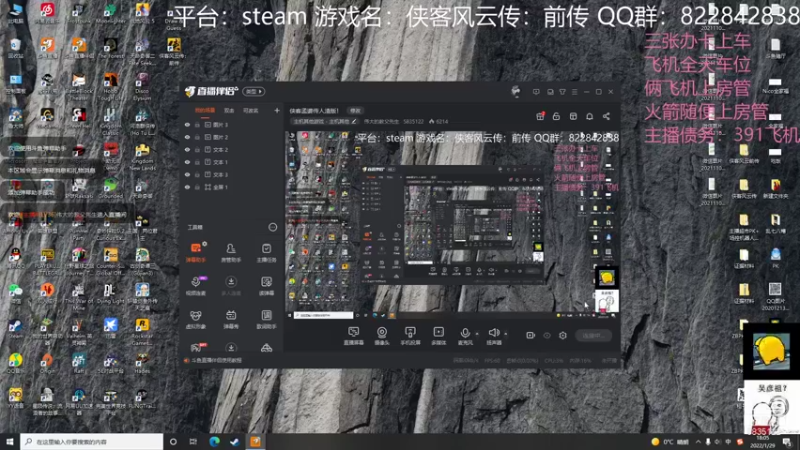Select the 文本 1 layer row
800x450 pixels.
click(x=232, y=162)
